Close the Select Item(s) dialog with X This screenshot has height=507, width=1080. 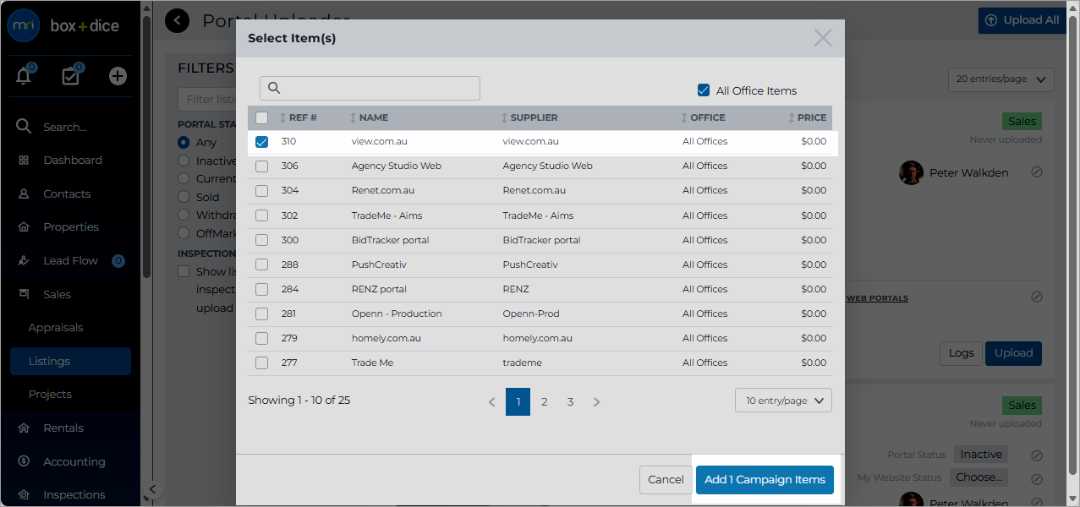point(823,38)
